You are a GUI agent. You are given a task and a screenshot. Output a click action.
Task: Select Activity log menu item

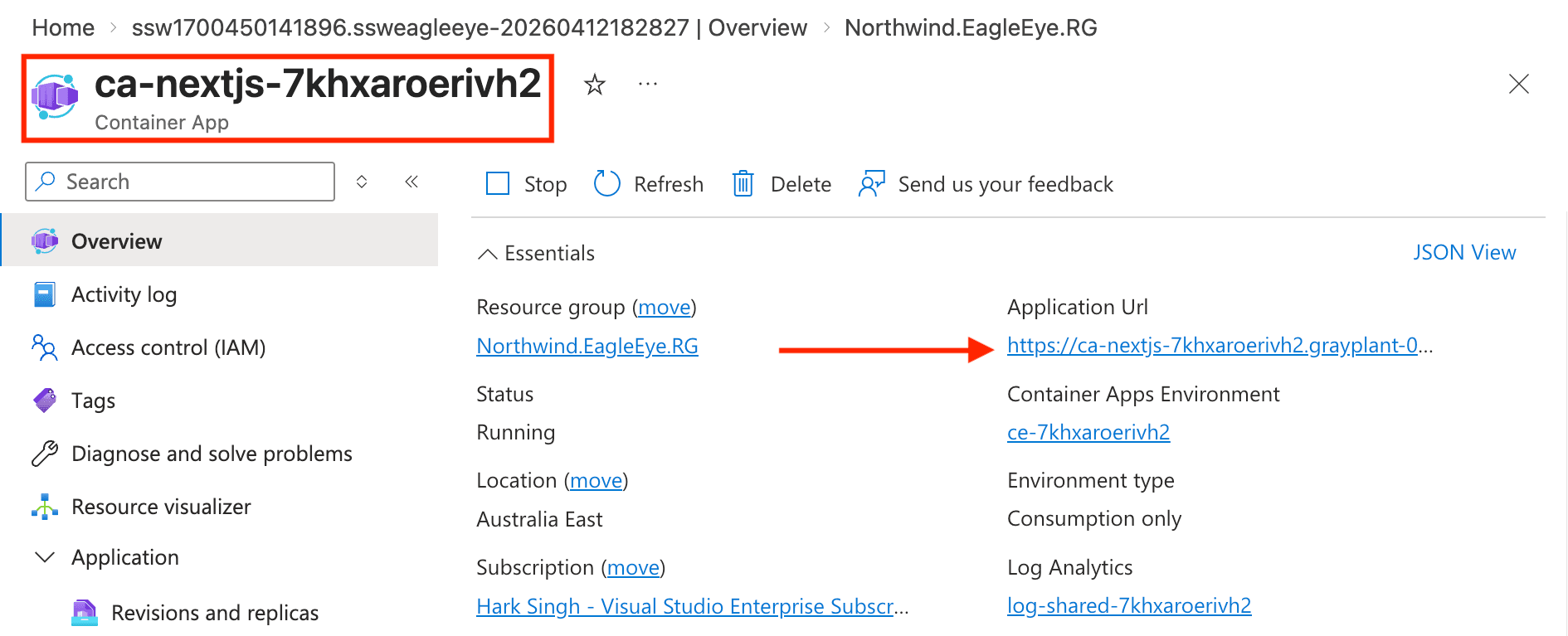coord(124,295)
